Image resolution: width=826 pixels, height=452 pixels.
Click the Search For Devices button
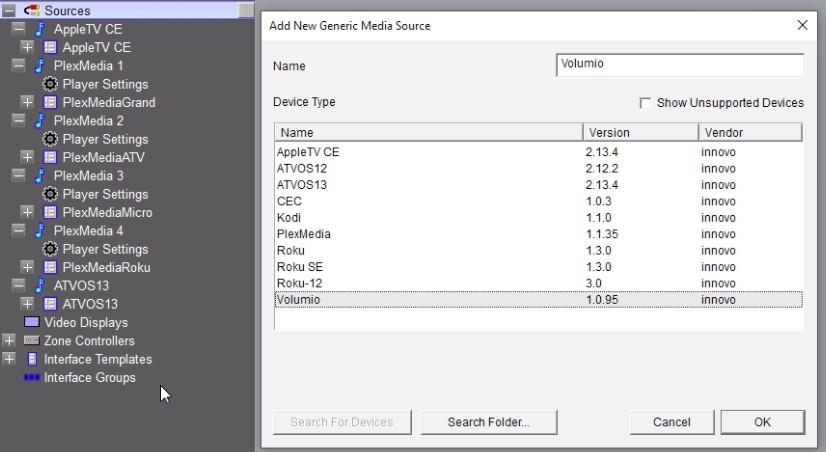coord(342,422)
